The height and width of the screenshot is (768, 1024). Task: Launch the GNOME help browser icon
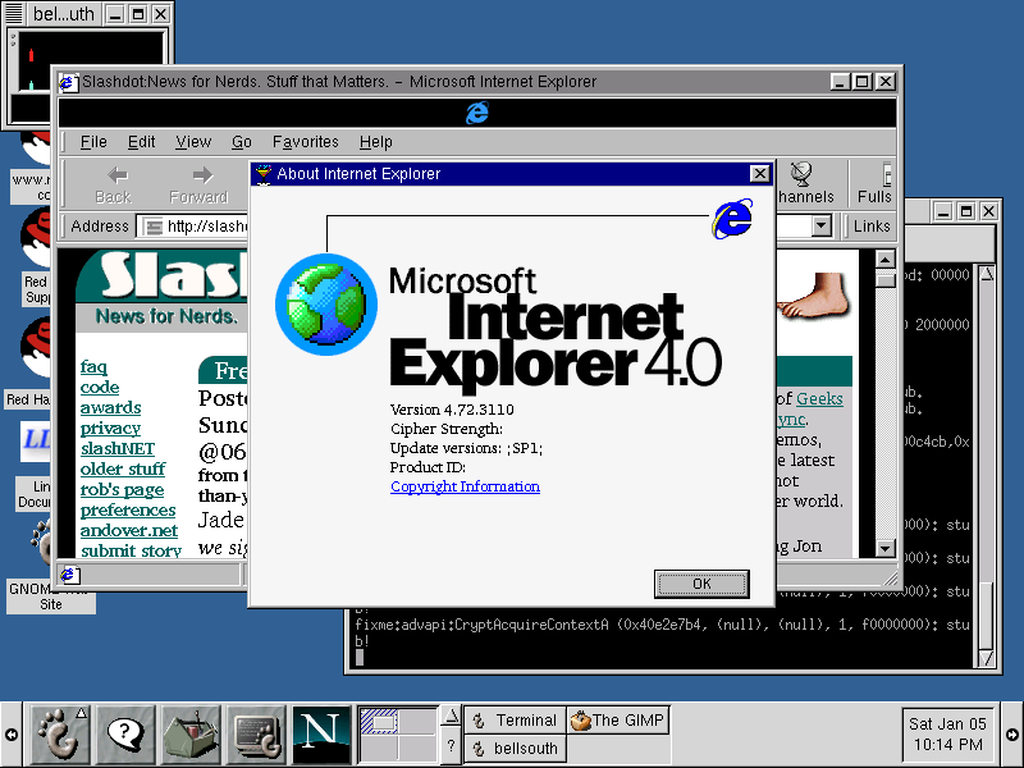click(124, 734)
